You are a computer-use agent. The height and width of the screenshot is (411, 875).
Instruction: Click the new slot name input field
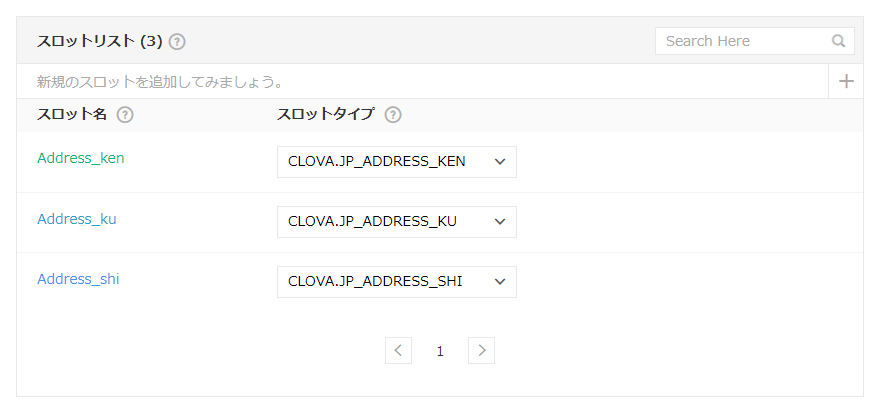[420, 81]
